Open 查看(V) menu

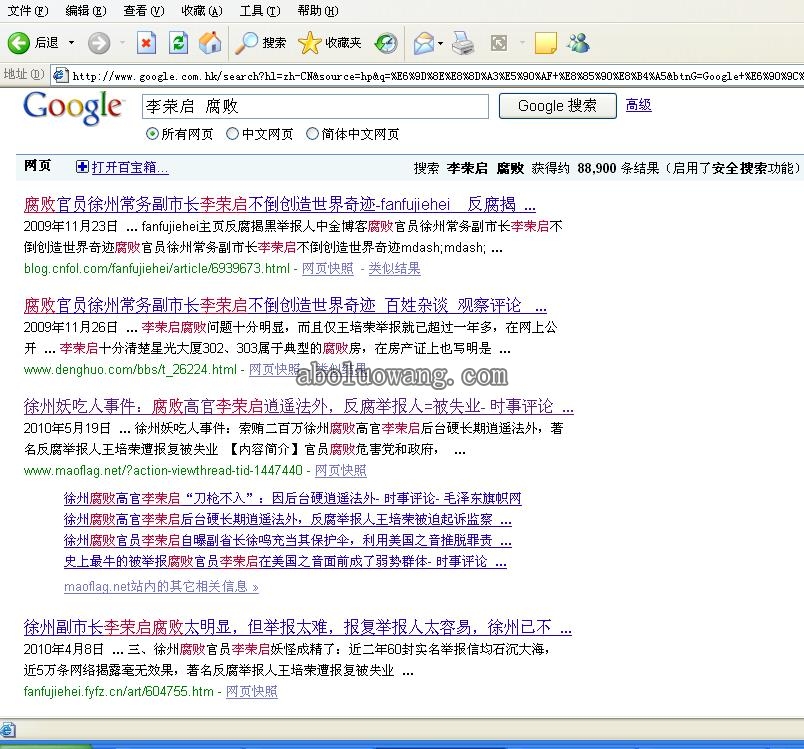coord(144,11)
